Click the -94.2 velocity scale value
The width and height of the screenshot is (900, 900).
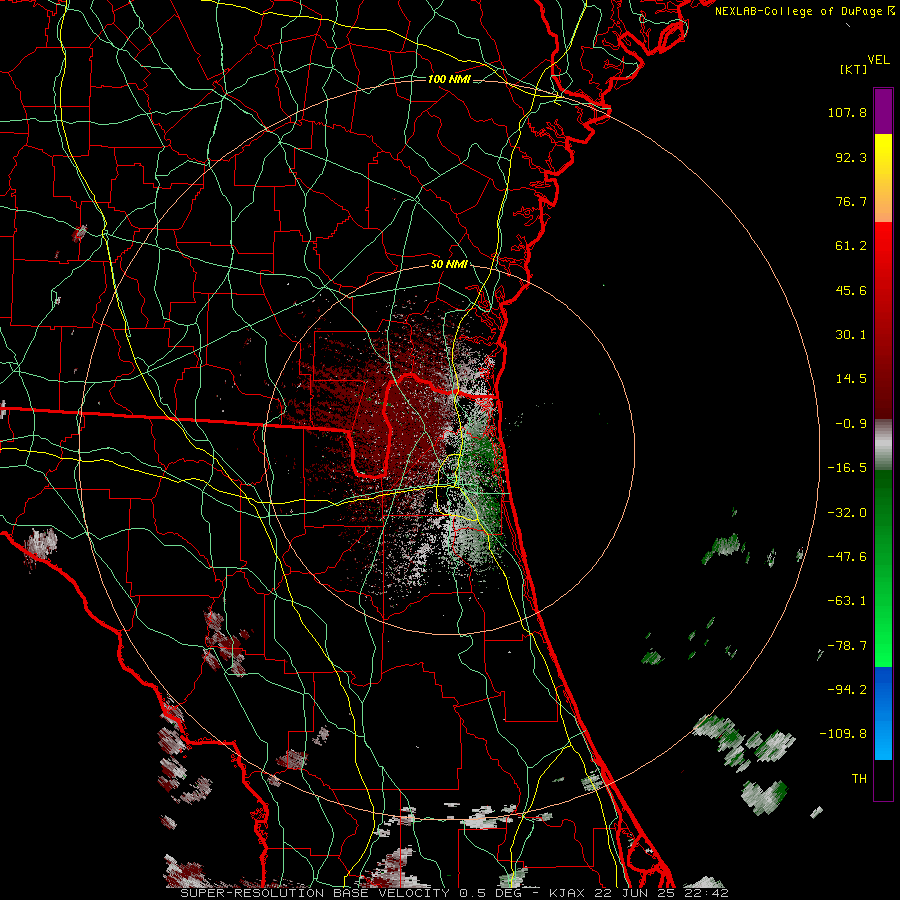click(847, 690)
